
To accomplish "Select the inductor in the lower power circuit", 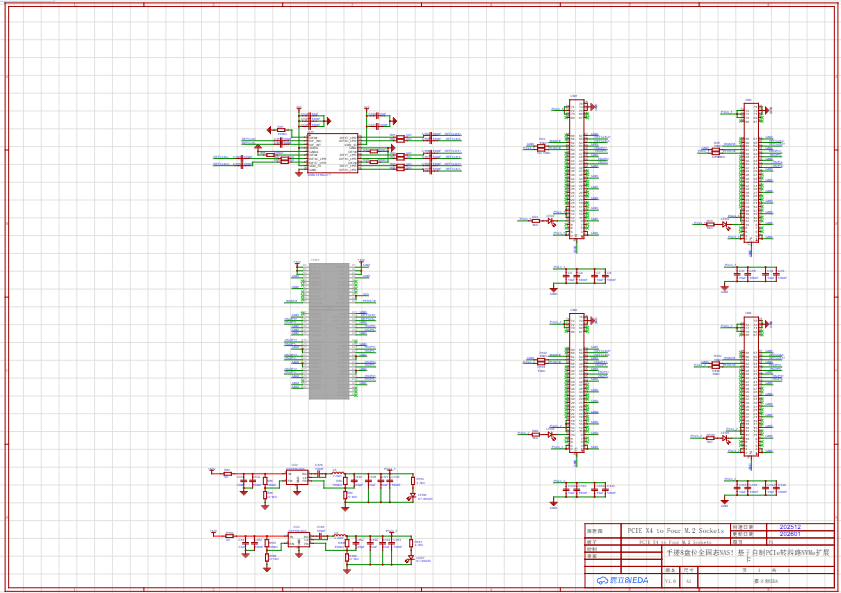I will tap(338, 536).
